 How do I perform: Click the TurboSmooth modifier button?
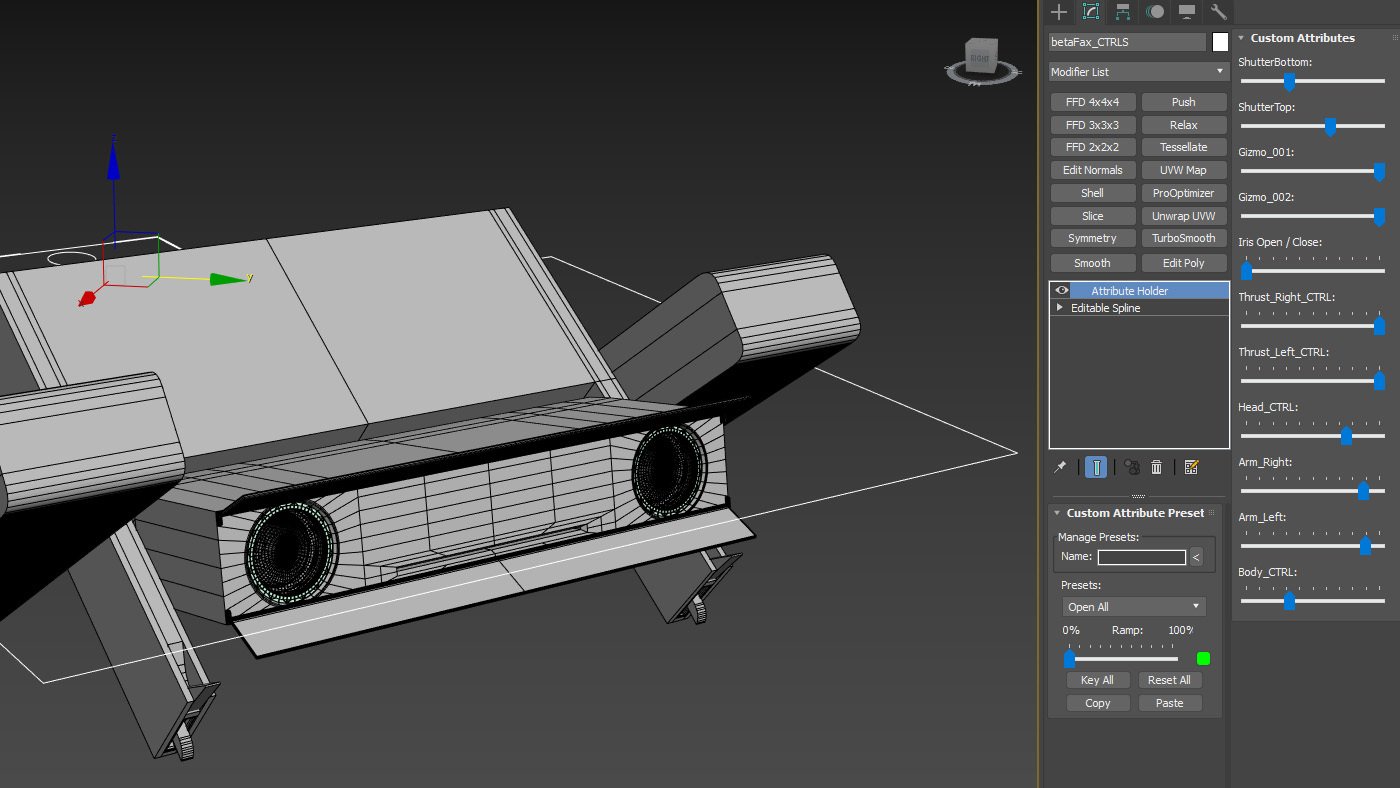click(x=1183, y=238)
